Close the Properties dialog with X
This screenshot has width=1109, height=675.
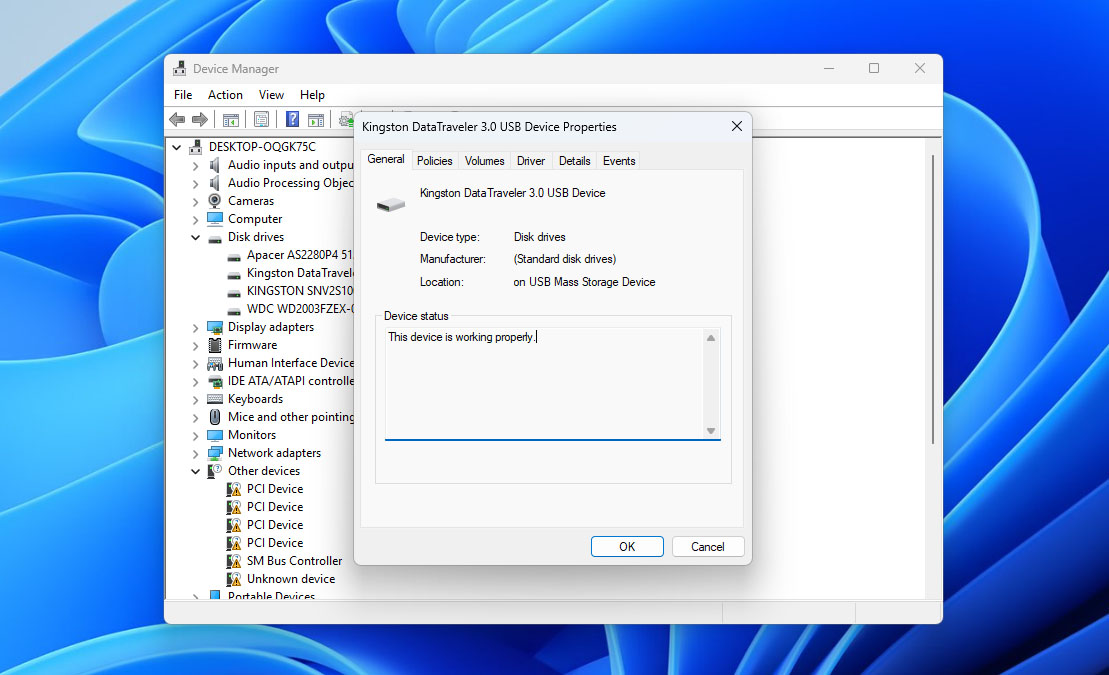[736, 126]
